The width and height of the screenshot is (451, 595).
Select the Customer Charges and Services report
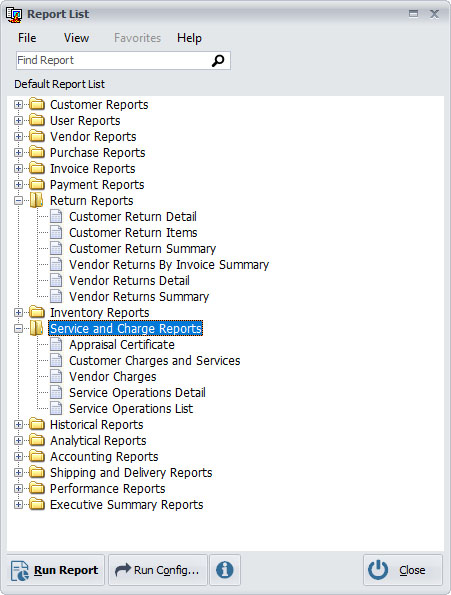[x=154, y=360]
